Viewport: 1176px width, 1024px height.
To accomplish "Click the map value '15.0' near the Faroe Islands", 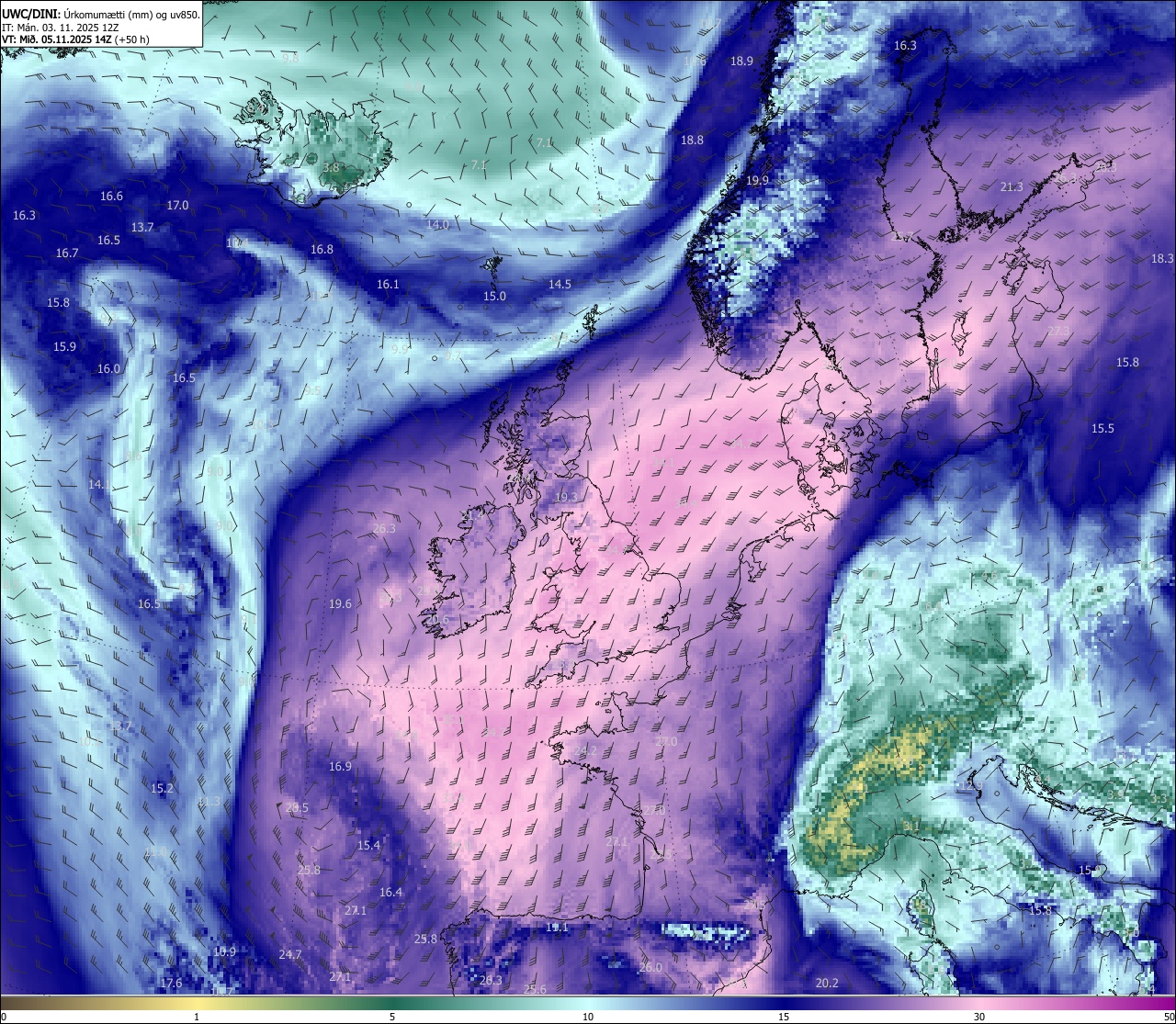I will pyautogui.click(x=494, y=296).
